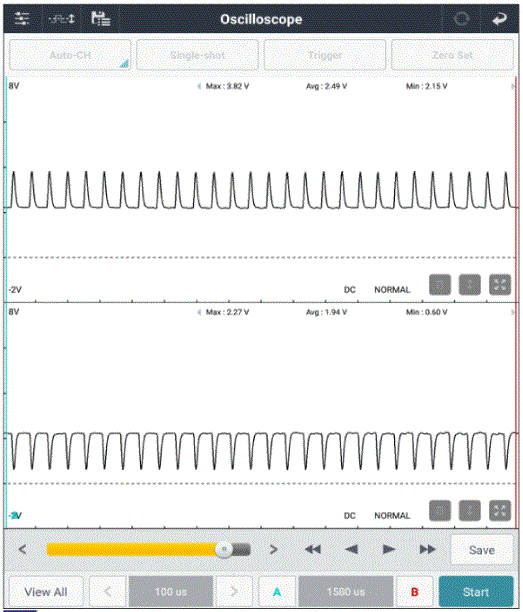The height and width of the screenshot is (612, 523).
Task: Click the refresh icon in the title bar
Action: coord(462,19)
